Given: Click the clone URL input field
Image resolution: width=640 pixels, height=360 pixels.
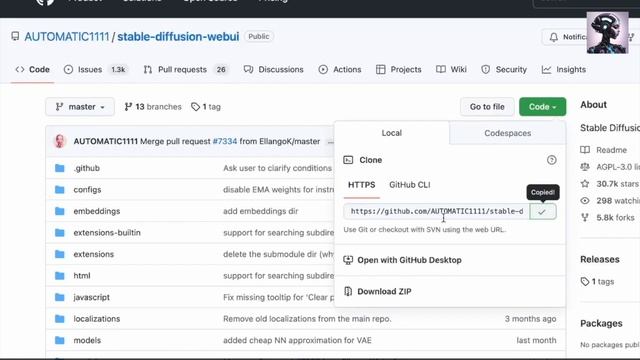Looking at the screenshot, I should coord(436,211).
